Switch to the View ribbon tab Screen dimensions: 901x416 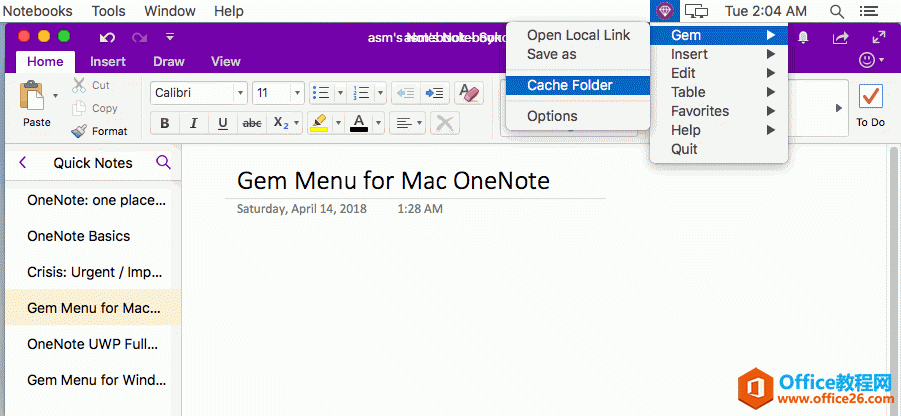(x=226, y=61)
